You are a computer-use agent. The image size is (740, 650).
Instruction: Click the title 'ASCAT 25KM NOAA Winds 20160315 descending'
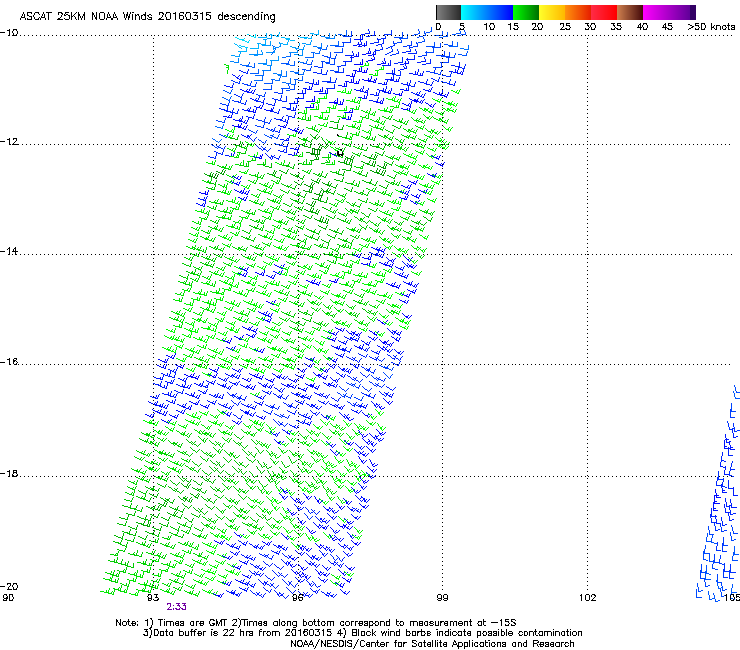pyautogui.click(x=147, y=17)
